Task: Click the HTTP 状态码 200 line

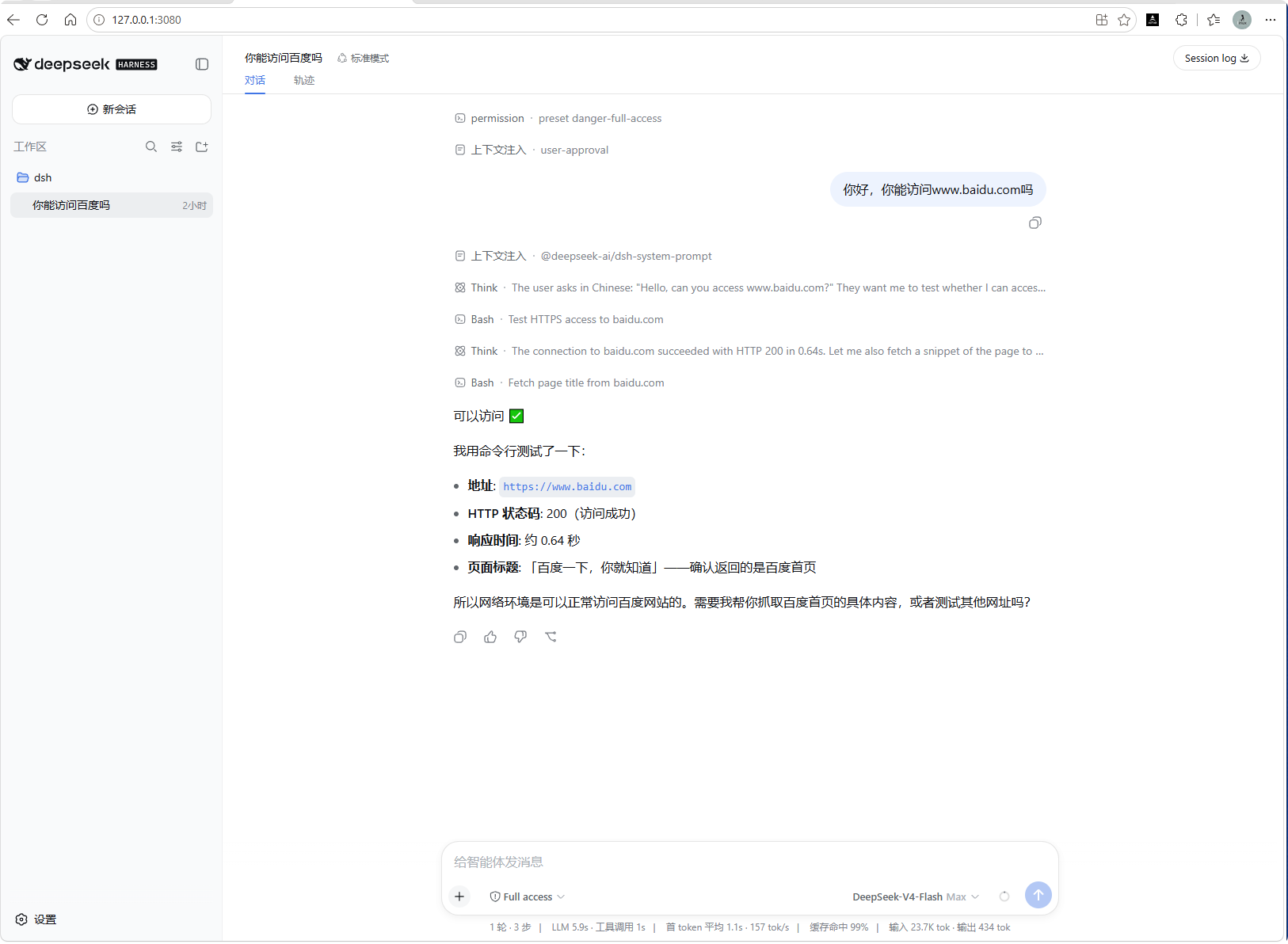Action: pos(552,513)
